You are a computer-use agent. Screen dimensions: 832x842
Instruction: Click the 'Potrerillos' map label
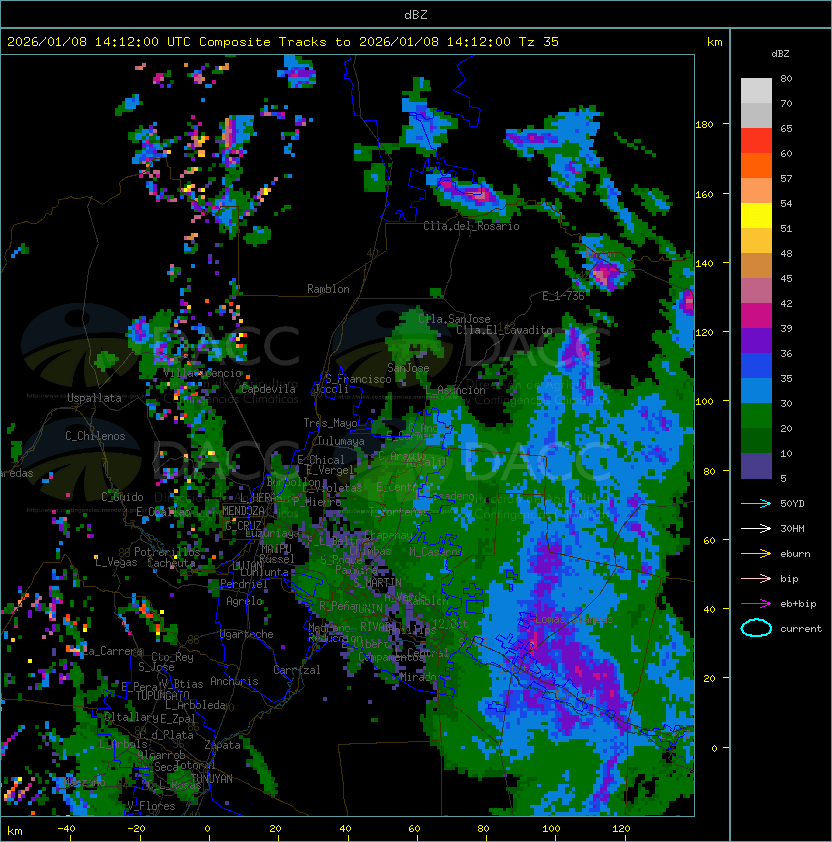point(167,552)
